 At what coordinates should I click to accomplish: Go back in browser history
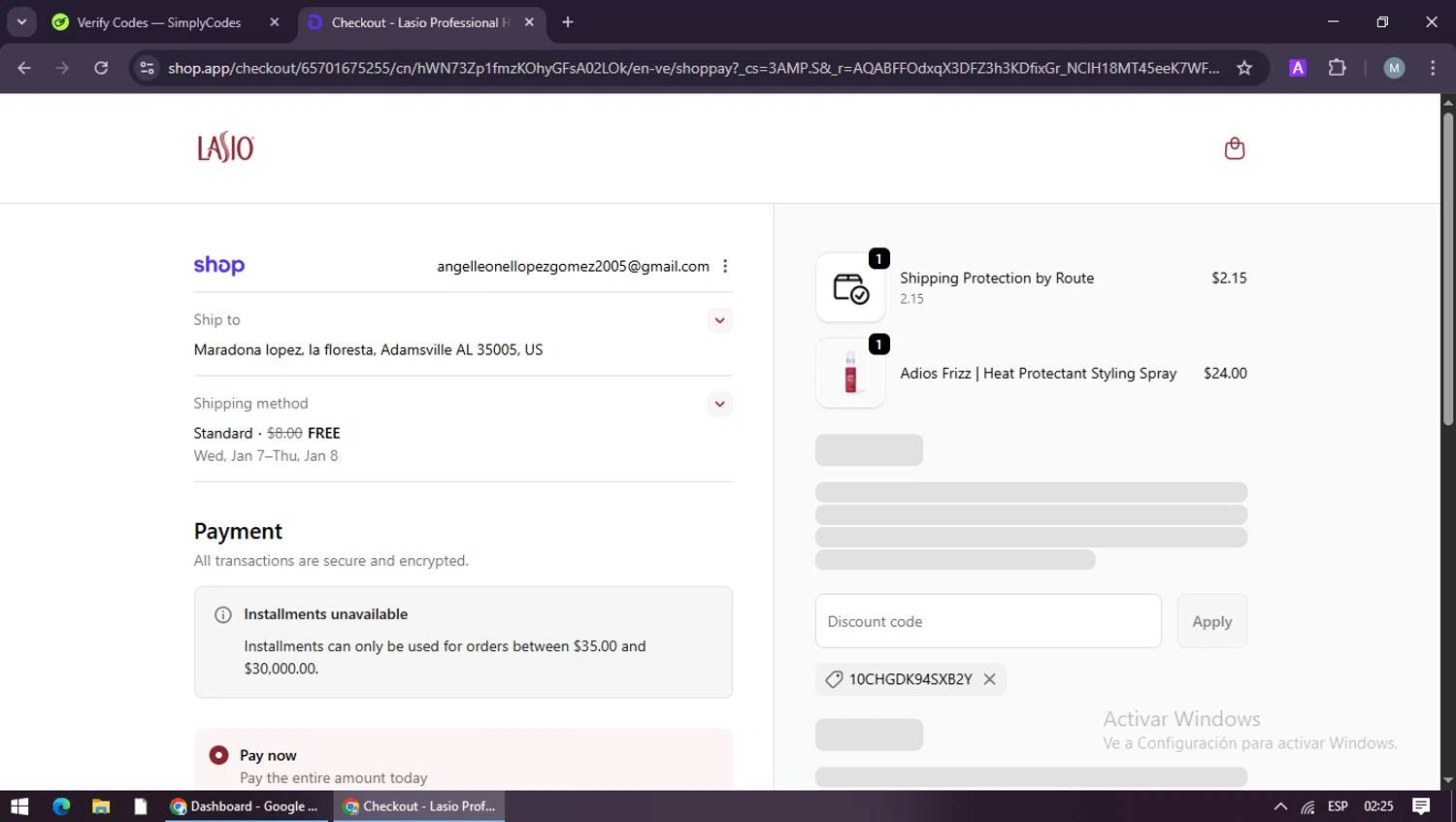pyautogui.click(x=24, y=68)
